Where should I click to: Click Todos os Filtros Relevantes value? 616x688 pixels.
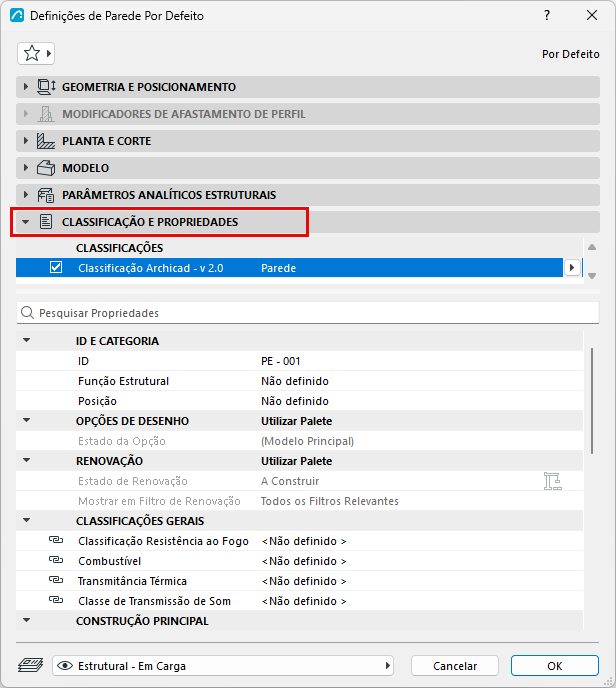click(329, 501)
